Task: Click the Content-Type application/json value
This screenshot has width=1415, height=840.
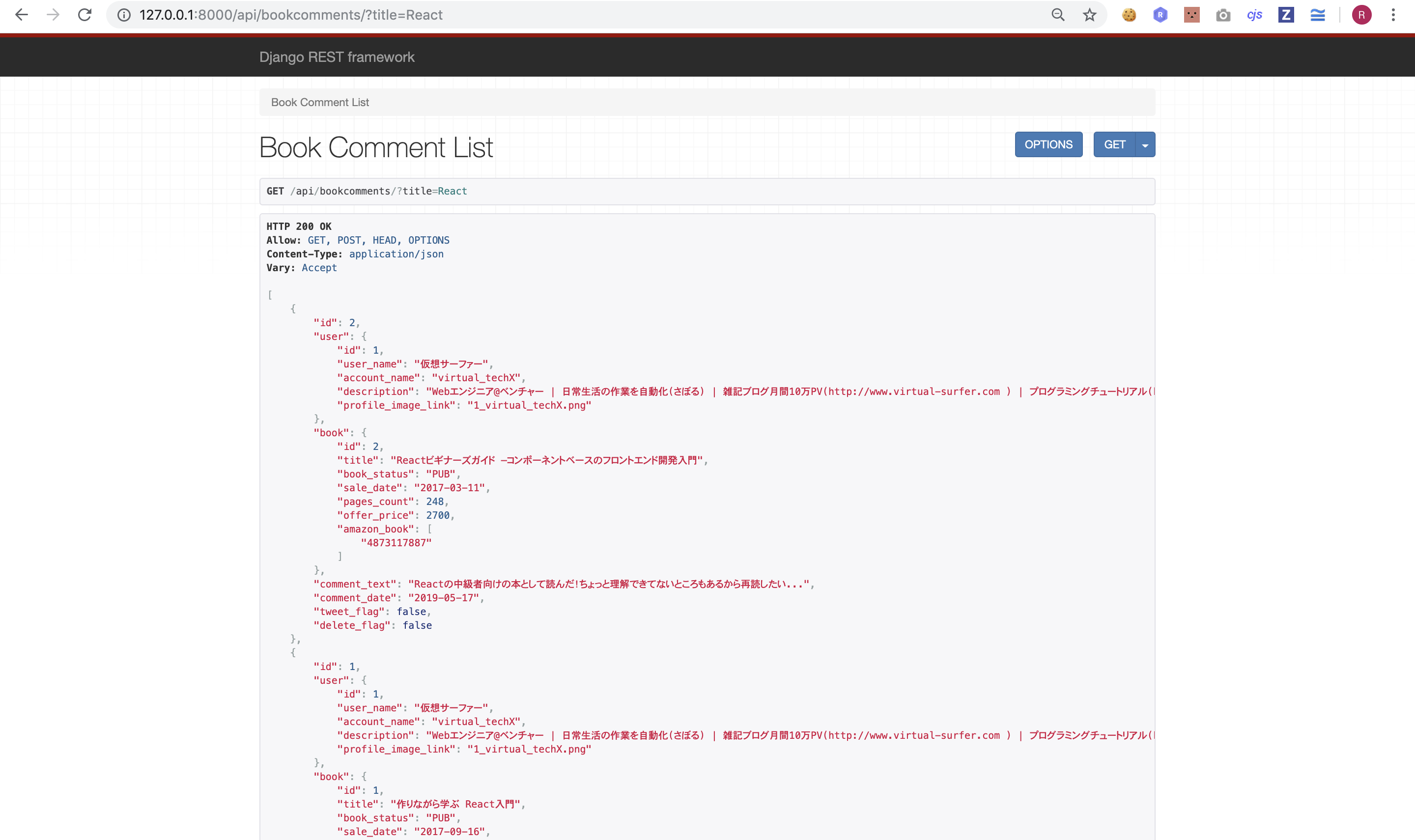Action: click(396, 254)
